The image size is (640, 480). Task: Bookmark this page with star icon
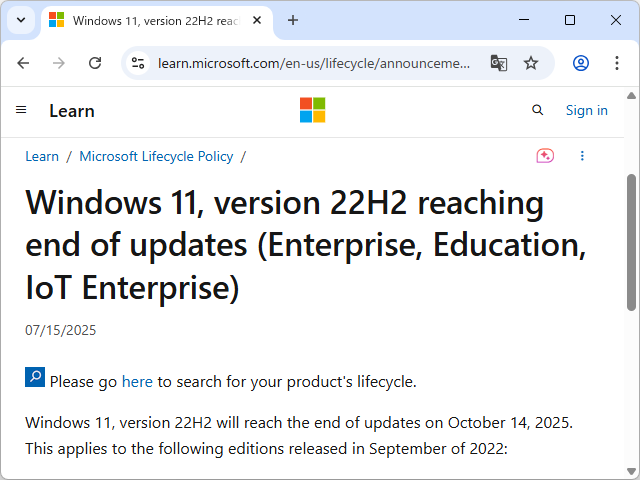[x=531, y=63]
